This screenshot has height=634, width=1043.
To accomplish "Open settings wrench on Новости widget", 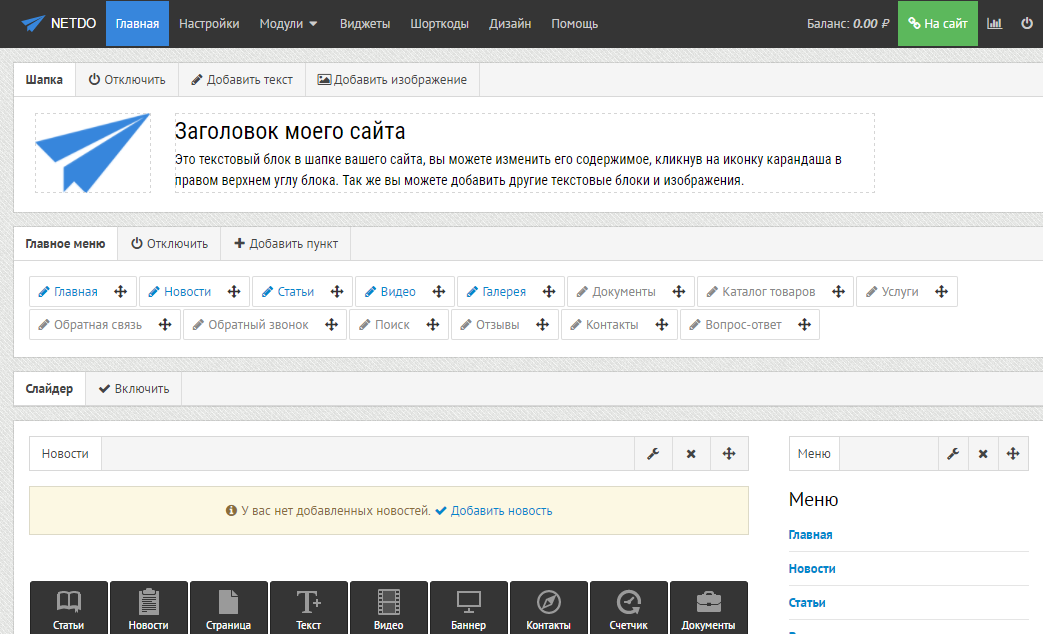I will [653, 453].
